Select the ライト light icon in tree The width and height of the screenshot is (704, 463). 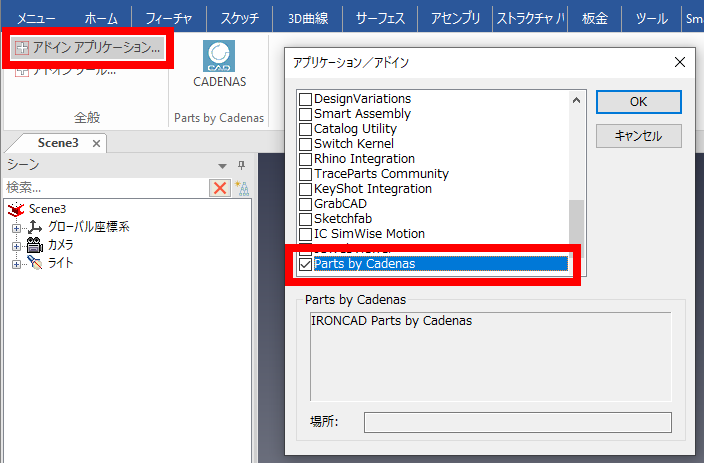click(x=35, y=263)
